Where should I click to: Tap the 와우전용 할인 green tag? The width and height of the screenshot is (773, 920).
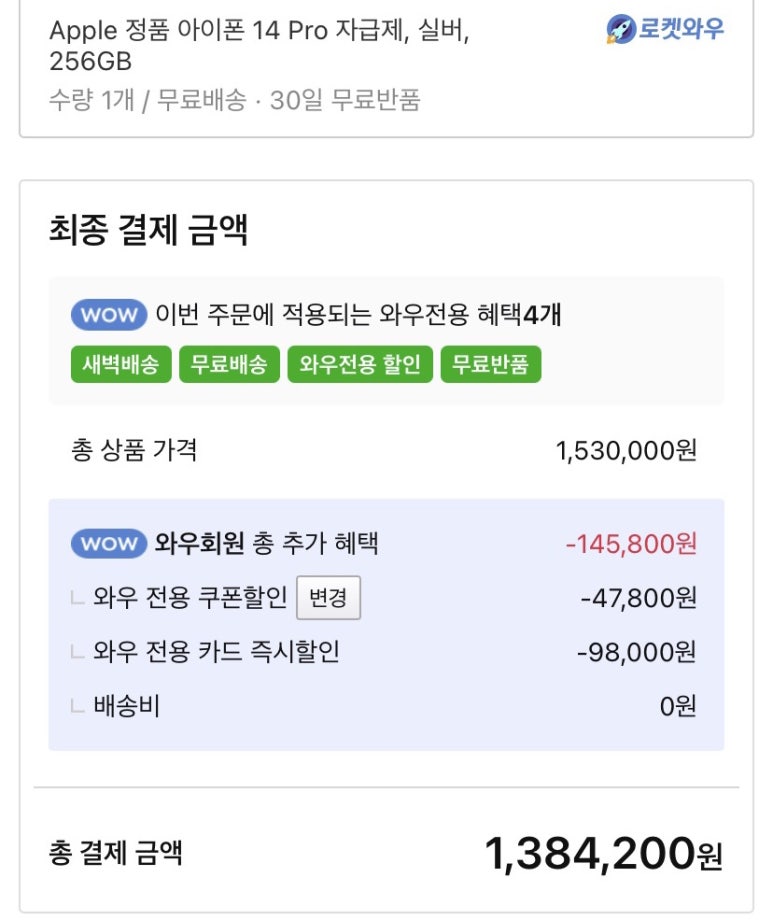pos(360,364)
